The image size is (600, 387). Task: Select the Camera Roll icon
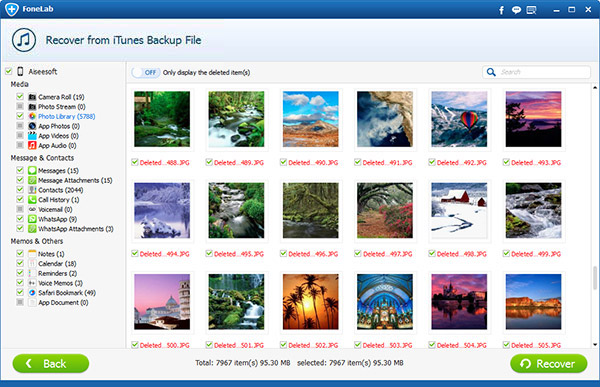point(32,97)
